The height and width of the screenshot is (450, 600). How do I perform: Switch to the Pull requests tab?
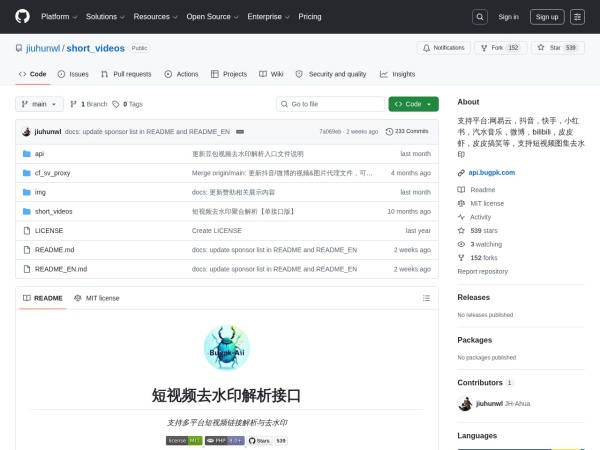coord(126,74)
